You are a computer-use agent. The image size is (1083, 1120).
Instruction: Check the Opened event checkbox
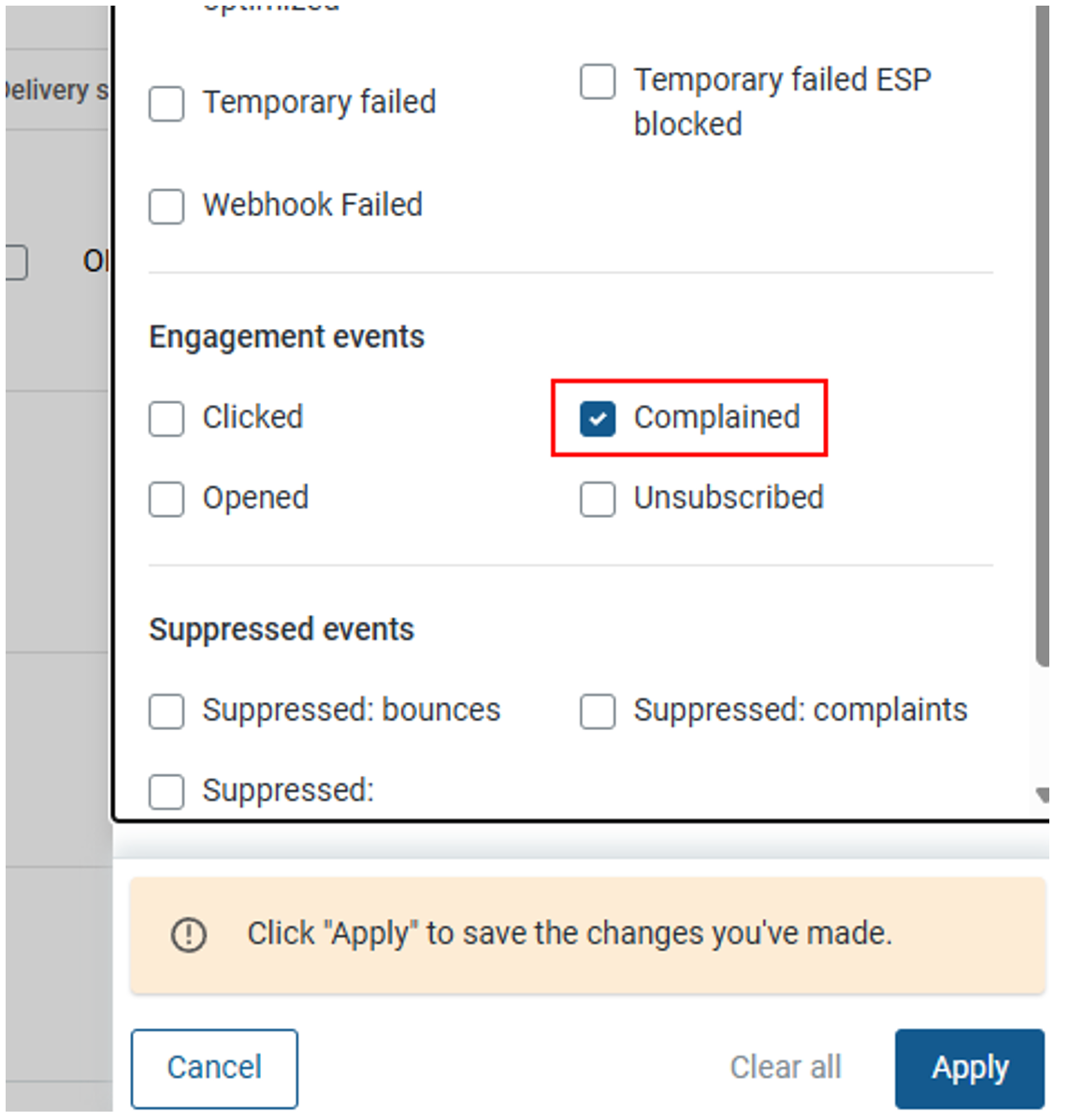tap(166, 498)
